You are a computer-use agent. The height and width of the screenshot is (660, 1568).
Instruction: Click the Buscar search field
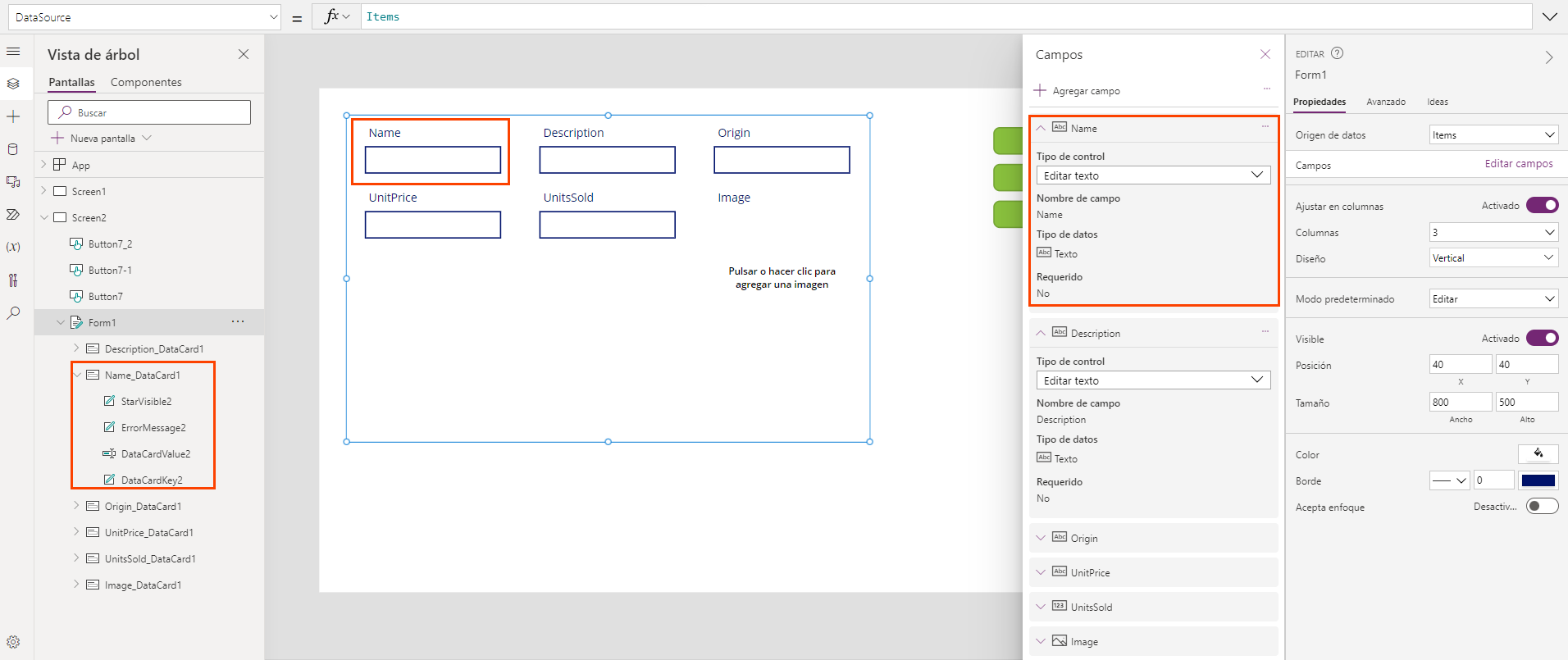pyautogui.click(x=149, y=112)
